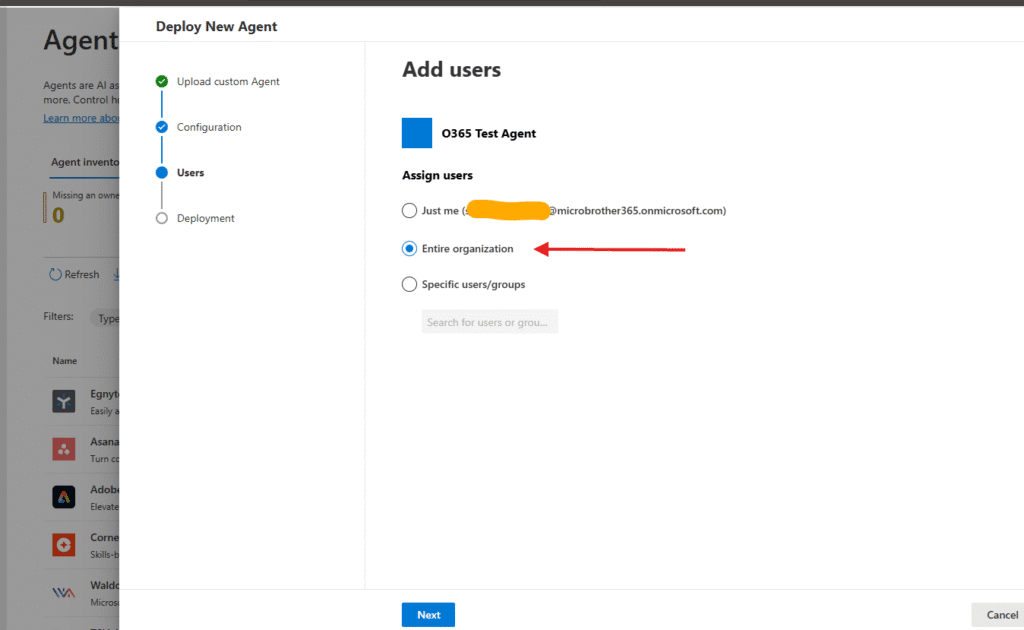
Task: Select the "Just me" radio option
Action: click(409, 211)
